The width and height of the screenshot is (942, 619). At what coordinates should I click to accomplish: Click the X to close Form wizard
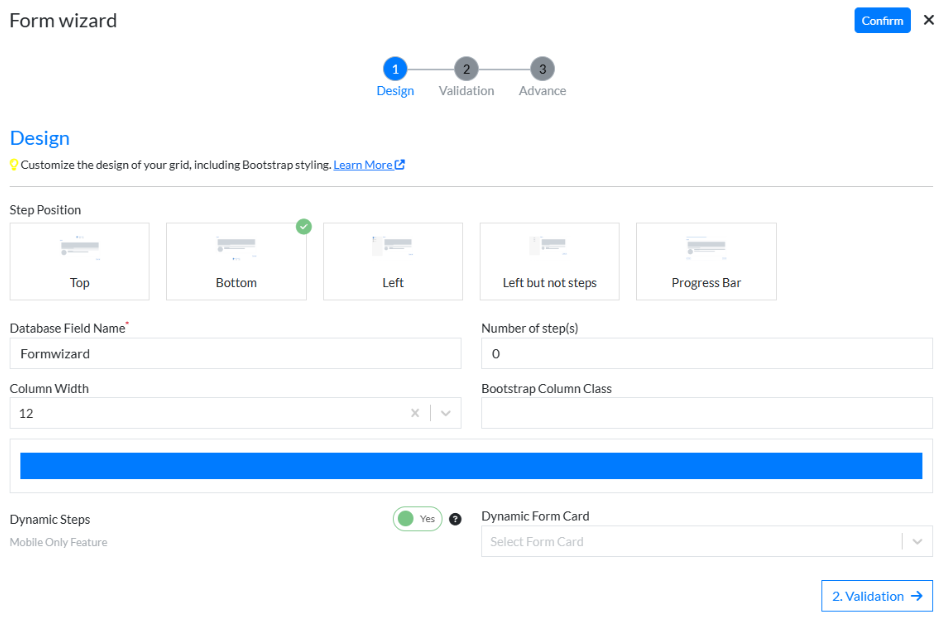click(x=928, y=20)
